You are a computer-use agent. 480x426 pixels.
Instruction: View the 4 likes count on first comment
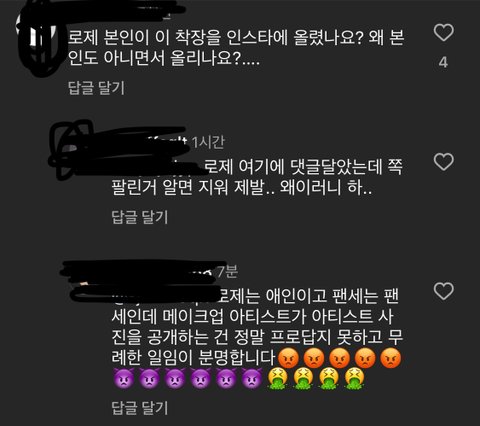pos(443,62)
